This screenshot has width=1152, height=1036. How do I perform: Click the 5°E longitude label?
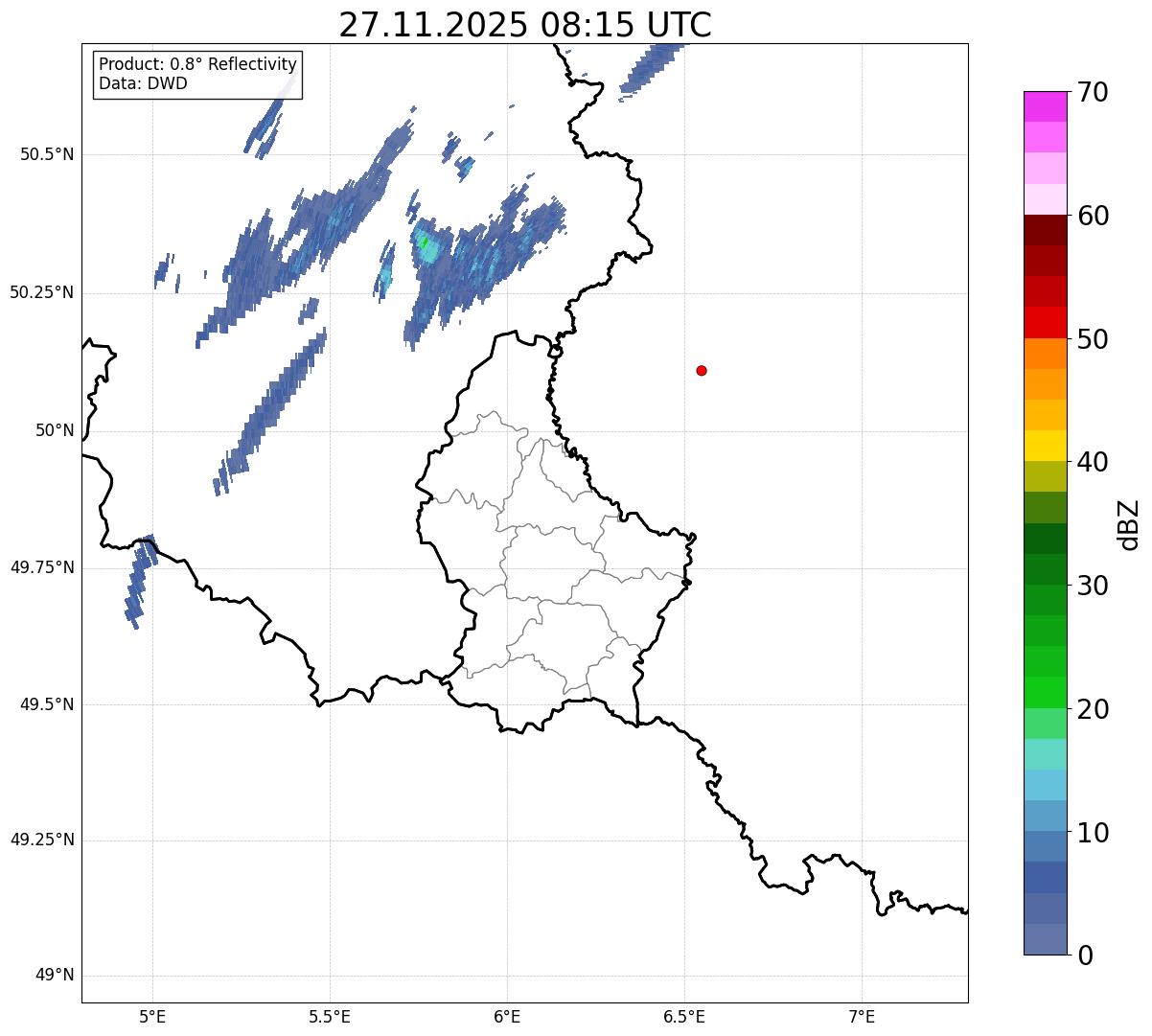pyautogui.click(x=152, y=1016)
